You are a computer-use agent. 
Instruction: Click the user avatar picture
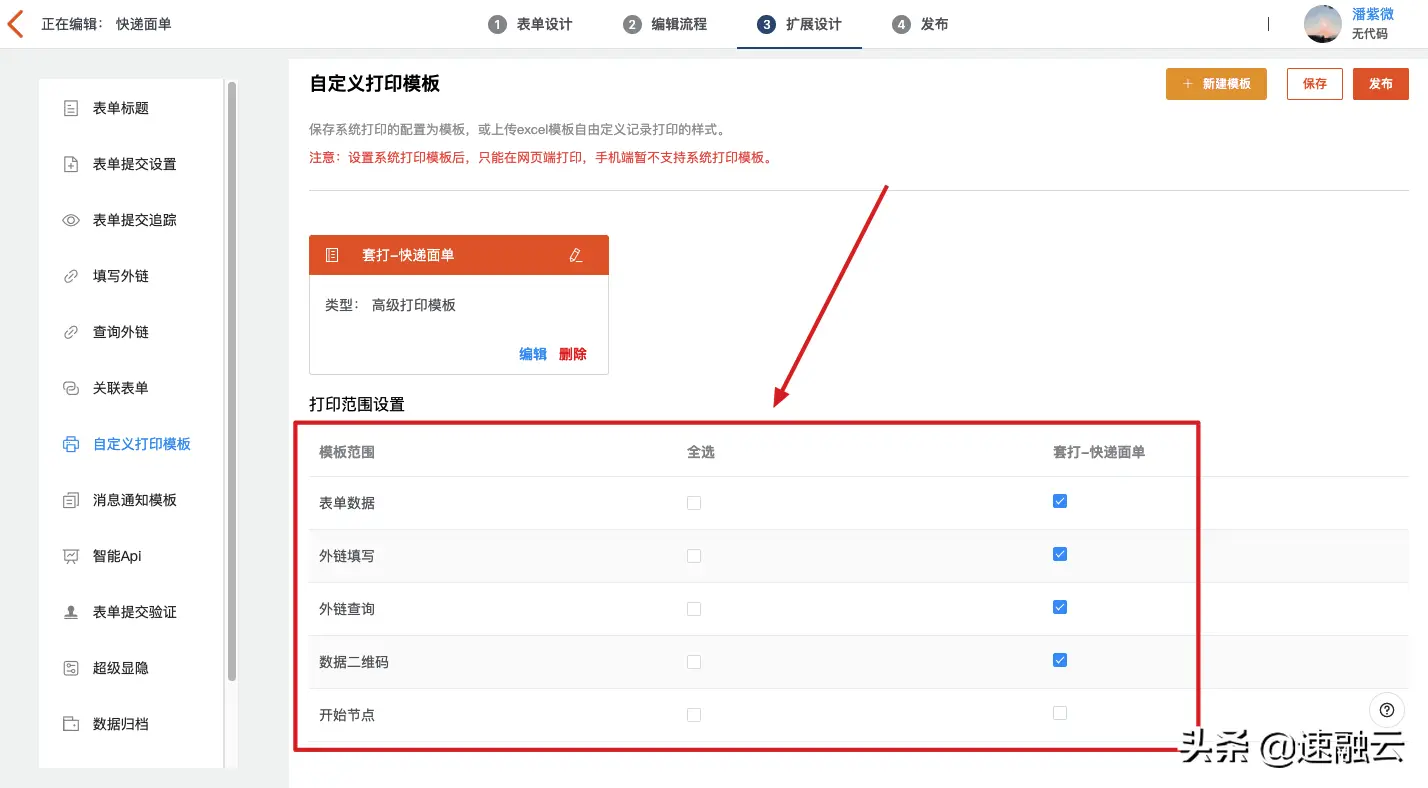coord(1322,24)
